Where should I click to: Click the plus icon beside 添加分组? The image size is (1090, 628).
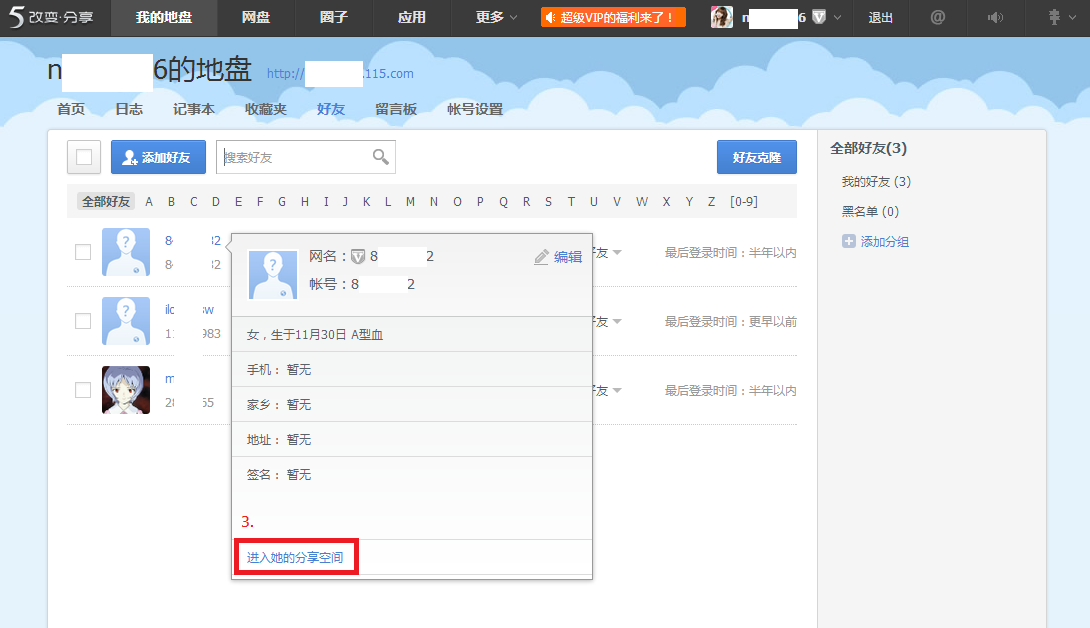pos(849,241)
